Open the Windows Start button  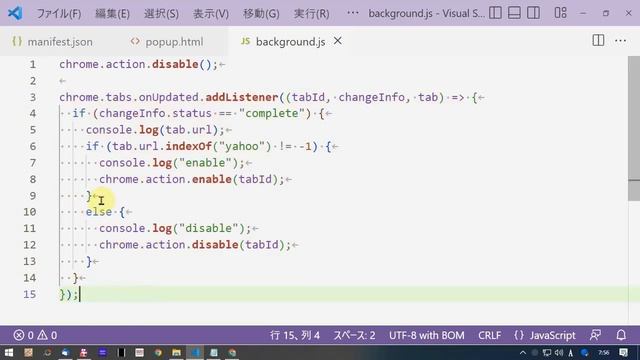coord(9,352)
